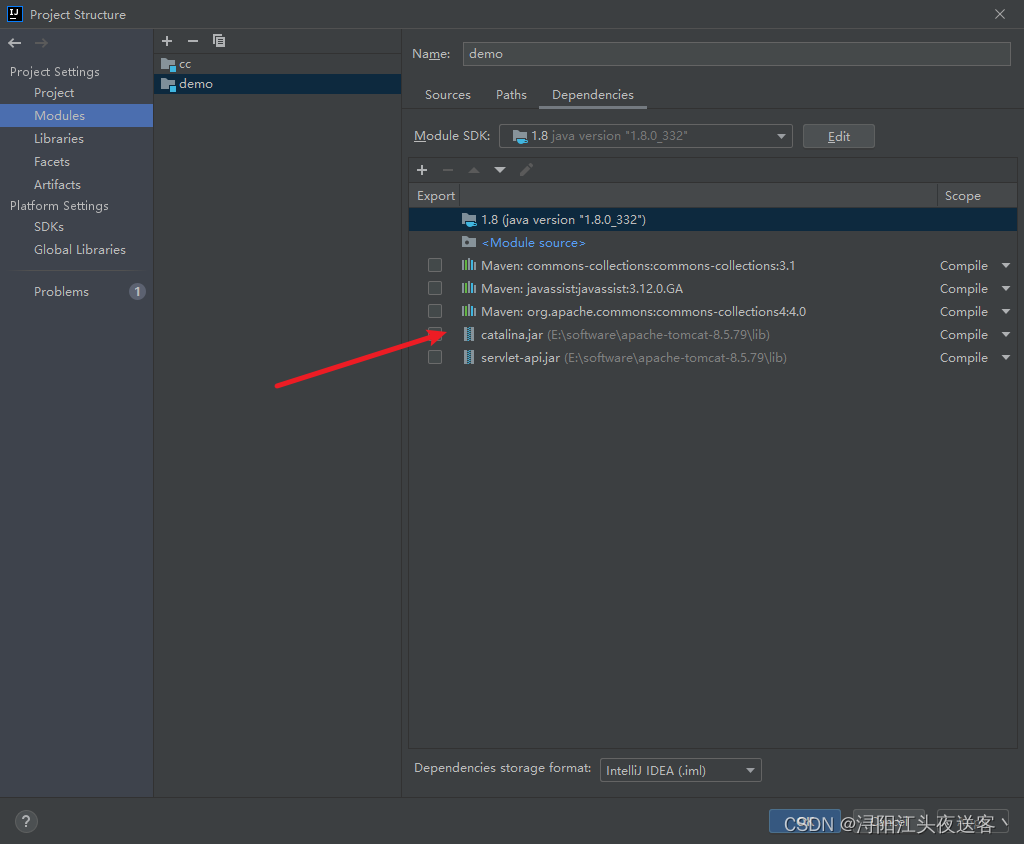Screen dimensions: 1024x844
Task: Switch to the Paths tab
Action: coord(511,95)
